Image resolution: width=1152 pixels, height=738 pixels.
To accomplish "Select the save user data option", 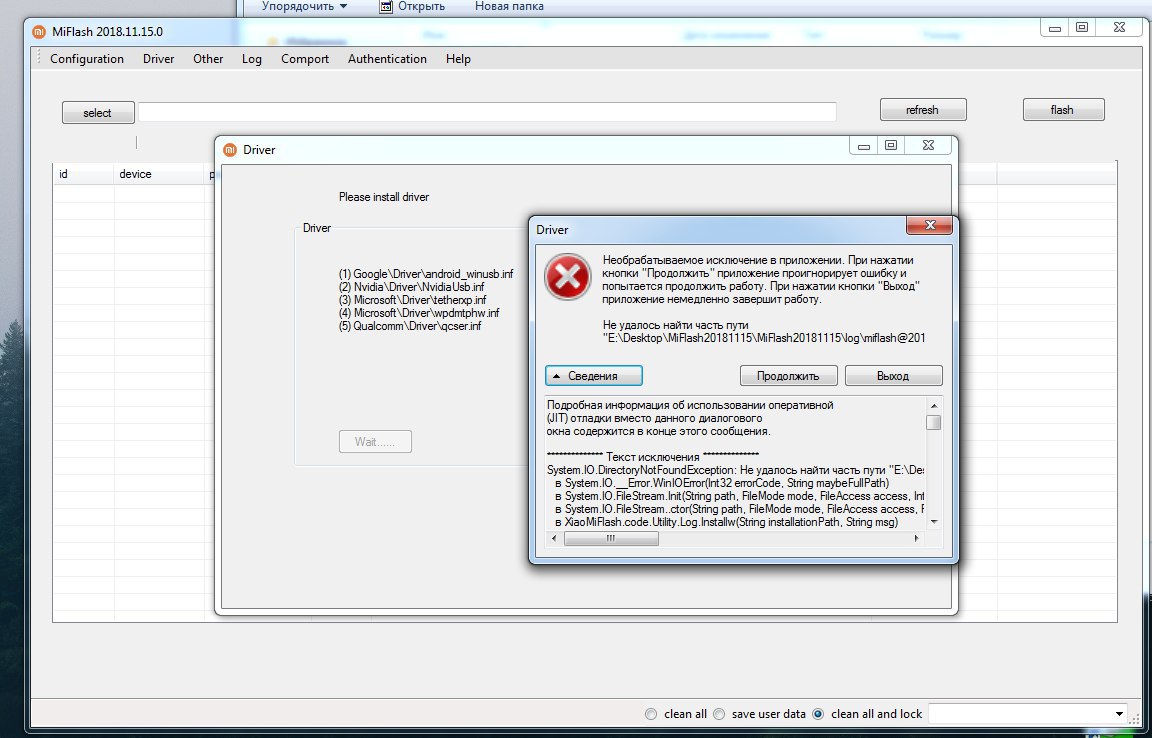I will (x=759, y=714).
